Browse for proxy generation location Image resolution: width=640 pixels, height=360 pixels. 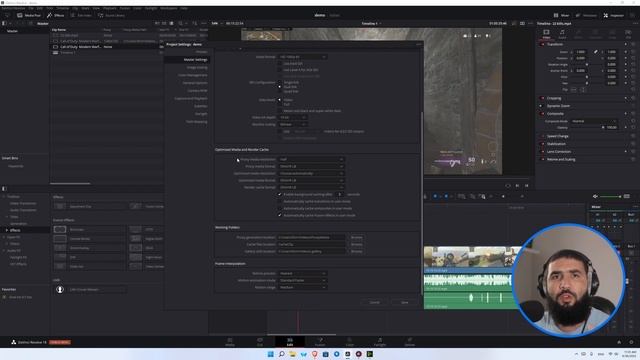[356, 237]
